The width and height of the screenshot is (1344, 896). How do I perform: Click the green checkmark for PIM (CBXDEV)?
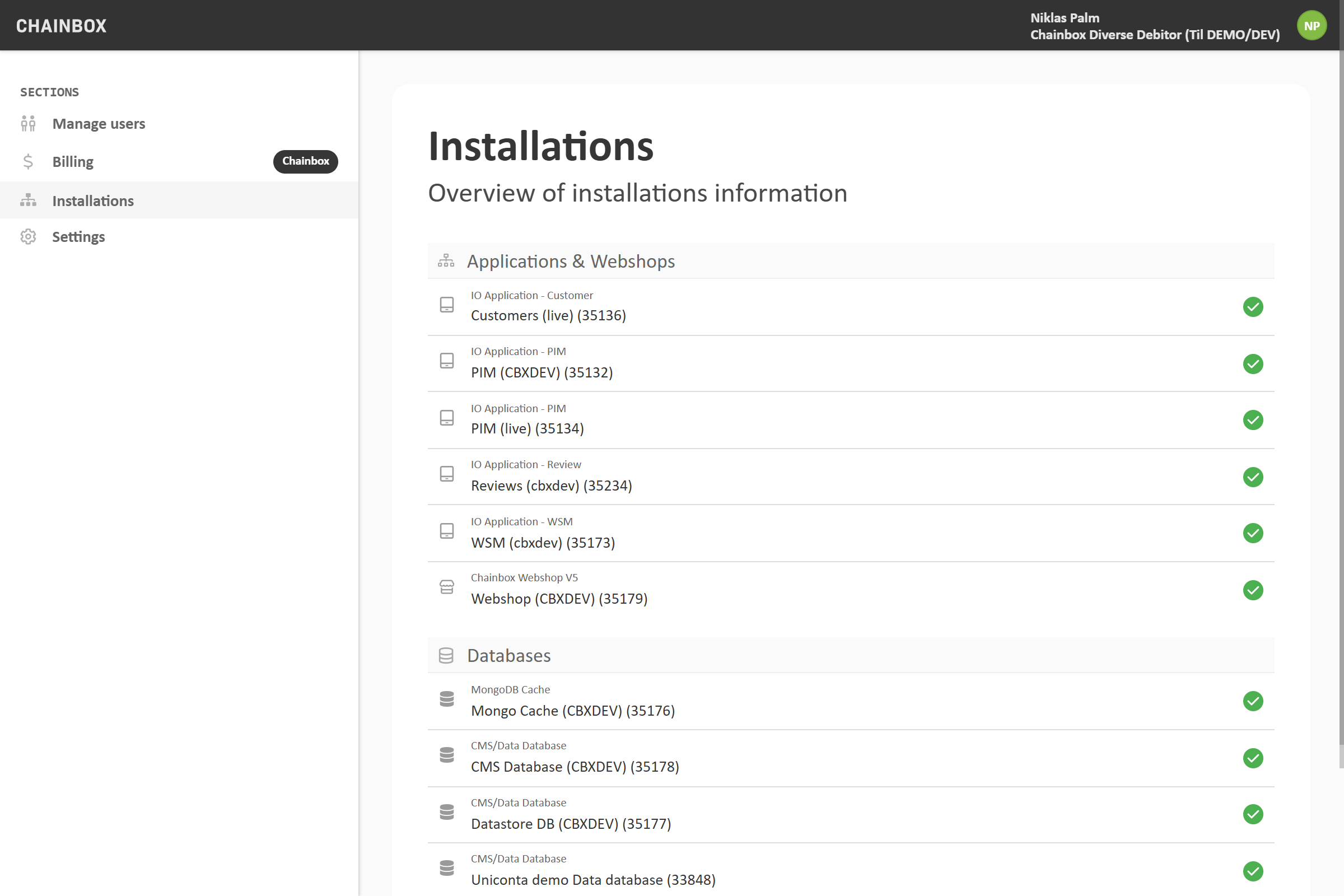(1253, 364)
